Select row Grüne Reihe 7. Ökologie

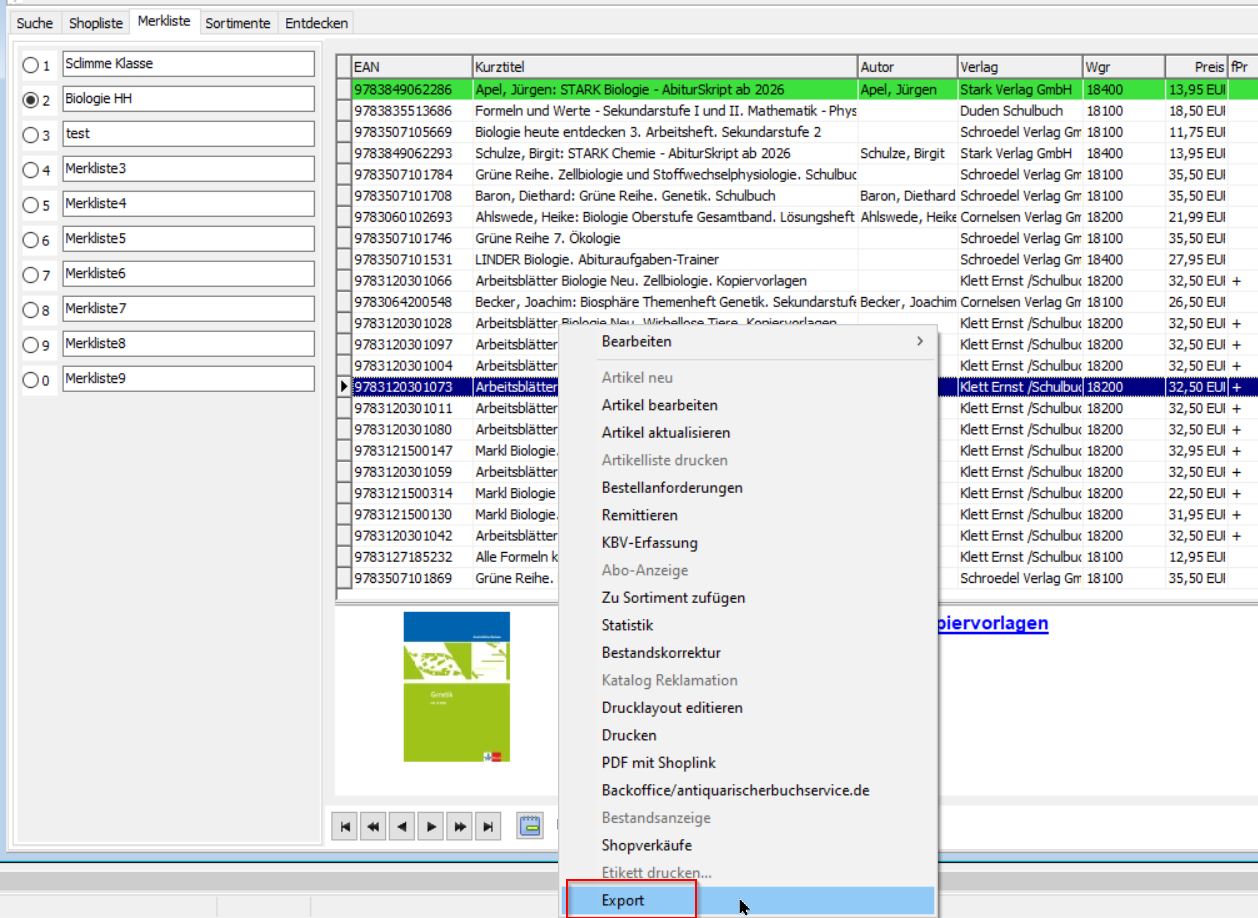click(x=798, y=238)
